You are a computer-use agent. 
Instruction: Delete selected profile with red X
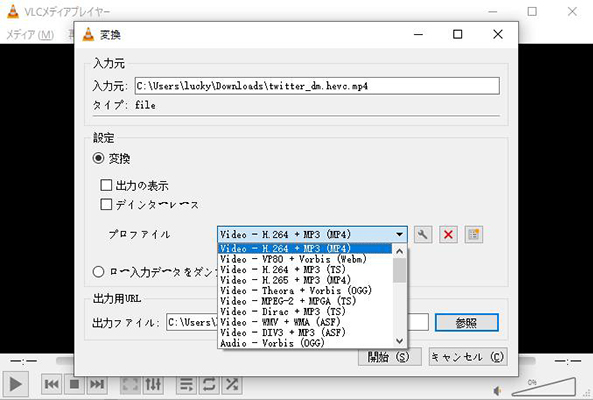tap(448, 235)
